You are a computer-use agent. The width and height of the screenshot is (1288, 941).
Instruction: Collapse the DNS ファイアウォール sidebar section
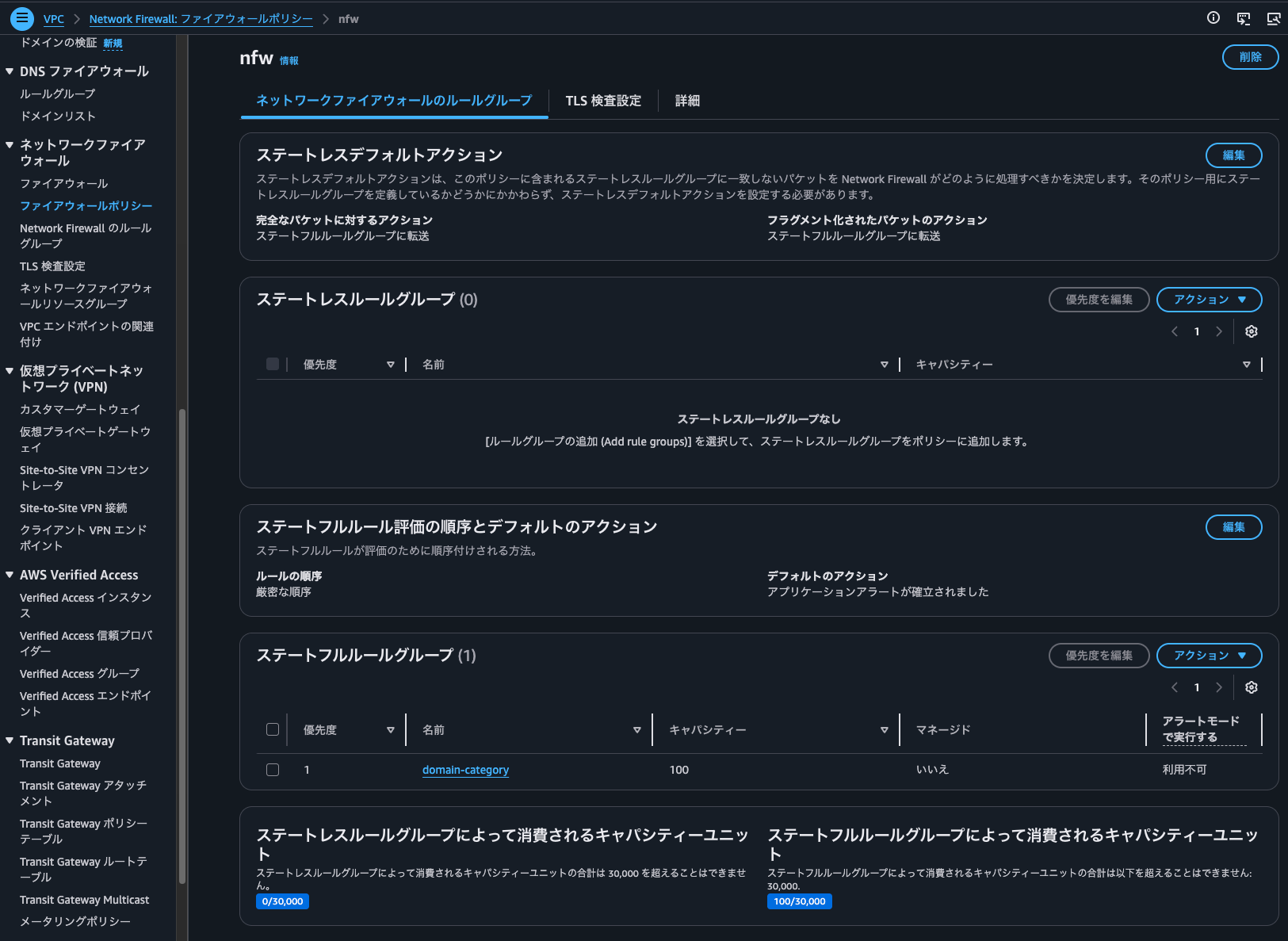point(10,71)
